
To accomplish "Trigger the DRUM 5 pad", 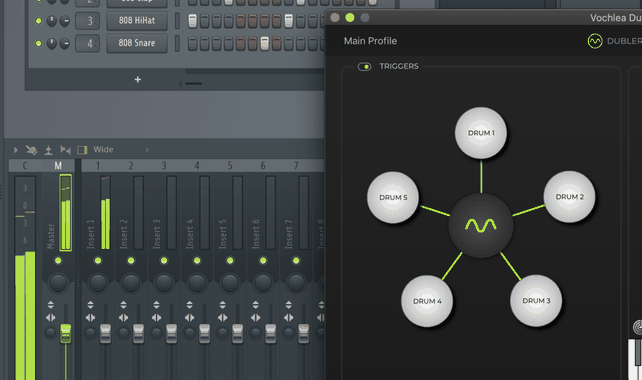I will 393,197.
